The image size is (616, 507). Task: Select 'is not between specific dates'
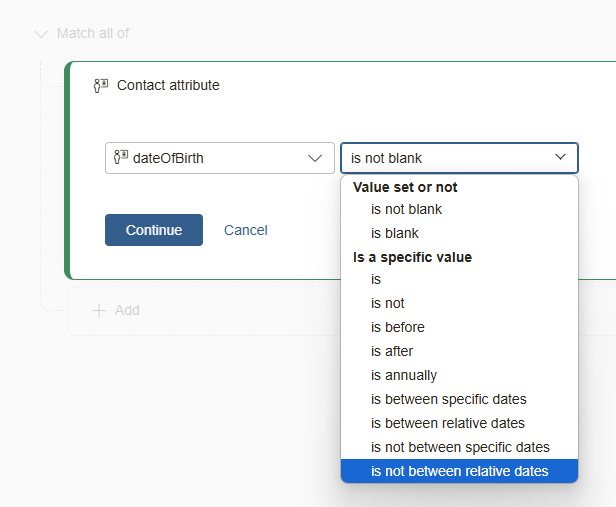(459, 447)
